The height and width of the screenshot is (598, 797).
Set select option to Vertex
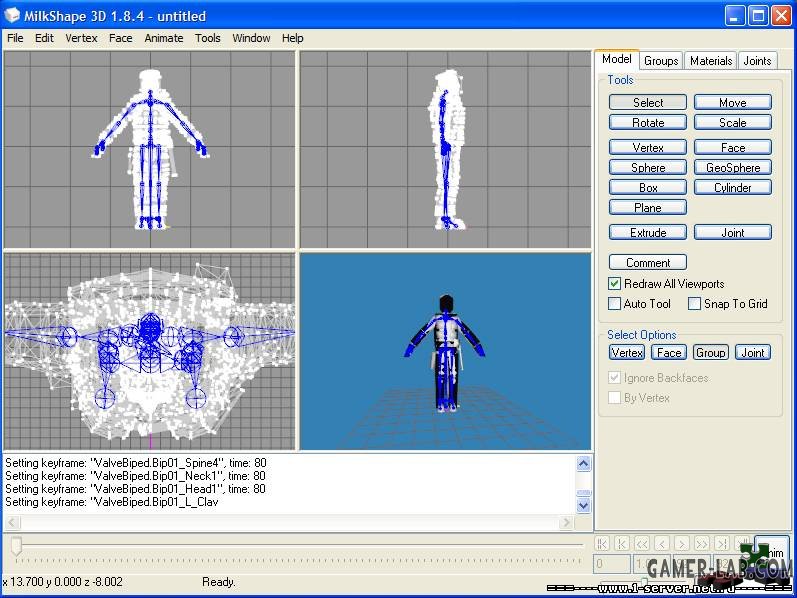[627, 352]
